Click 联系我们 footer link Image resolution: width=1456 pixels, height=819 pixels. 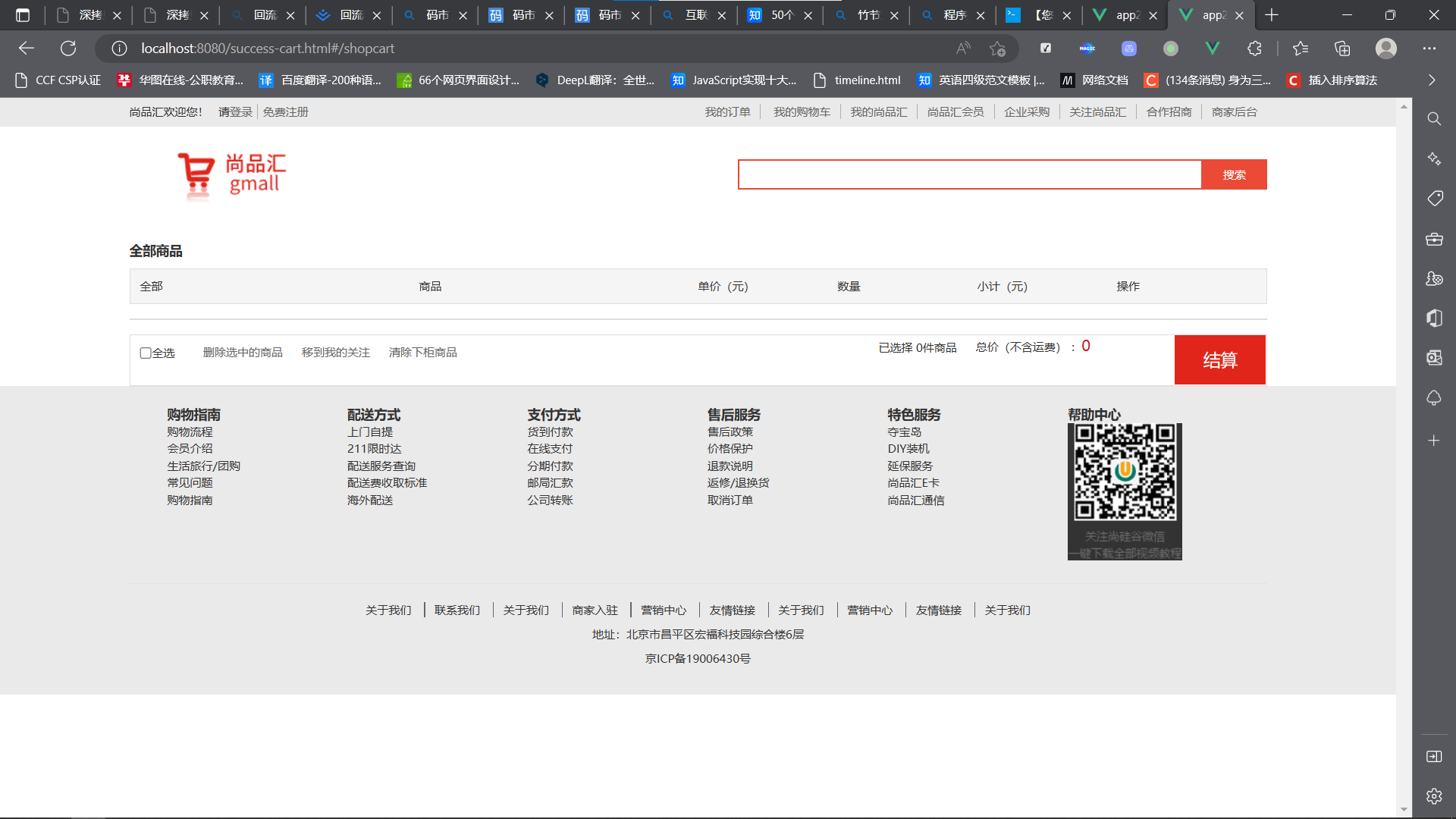457,610
